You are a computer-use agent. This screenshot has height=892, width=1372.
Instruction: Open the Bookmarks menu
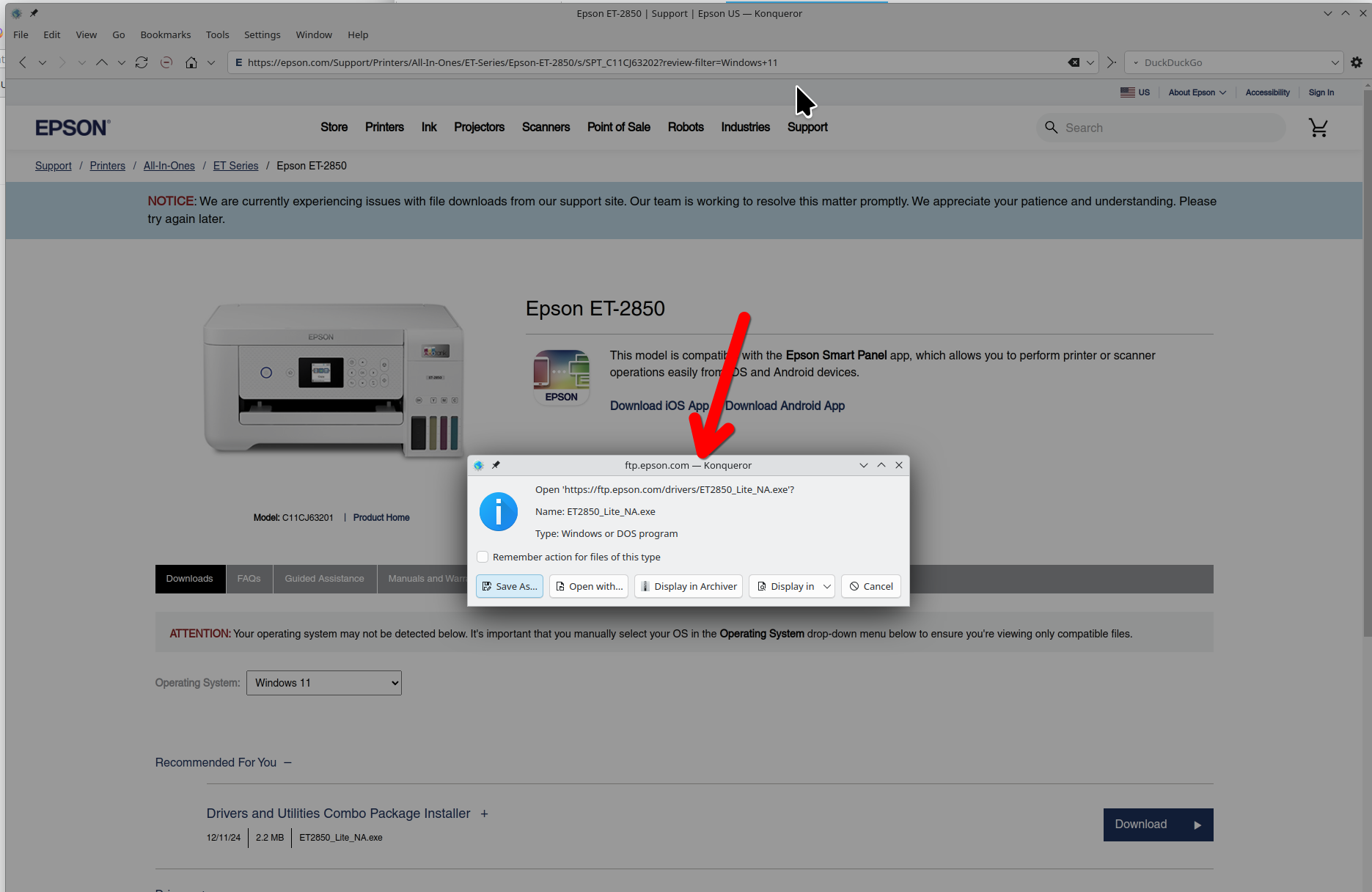[x=166, y=34]
